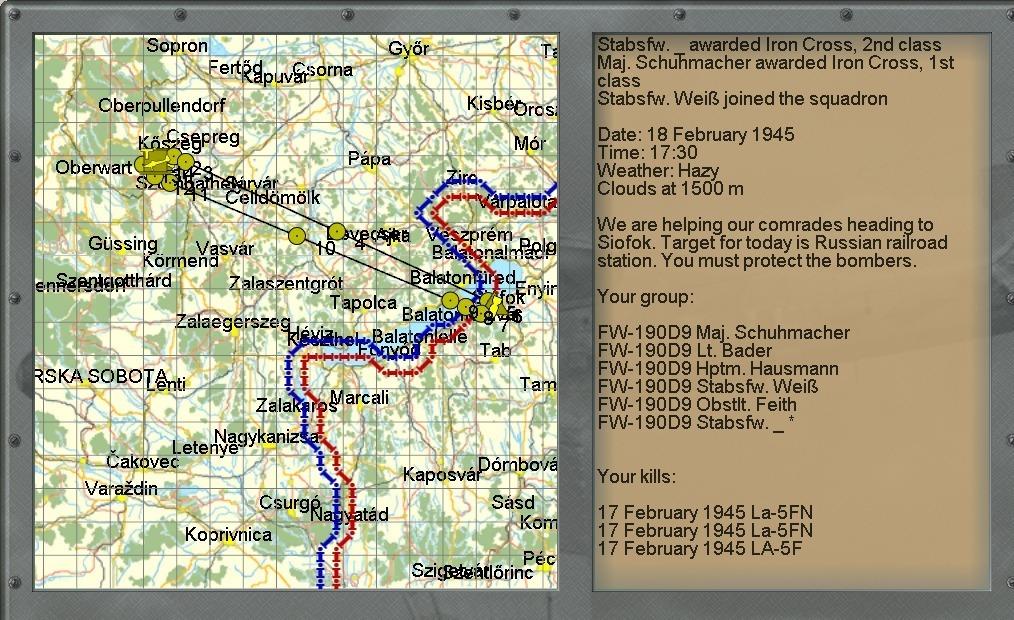Image resolution: width=1014 pixels, height=620 pixels.
Task: Click the Koprivnica label on map
Action: [228, 535]
